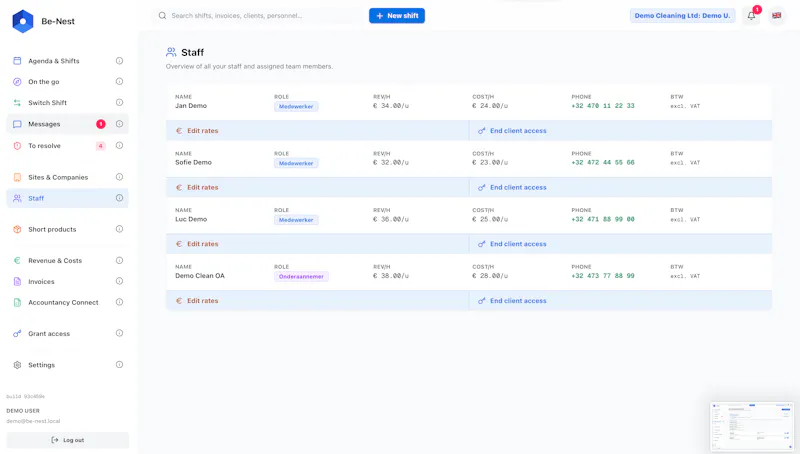Edit rates for Sofie Demo
This screenshot has width=800, height=454.
pos(197,187)
